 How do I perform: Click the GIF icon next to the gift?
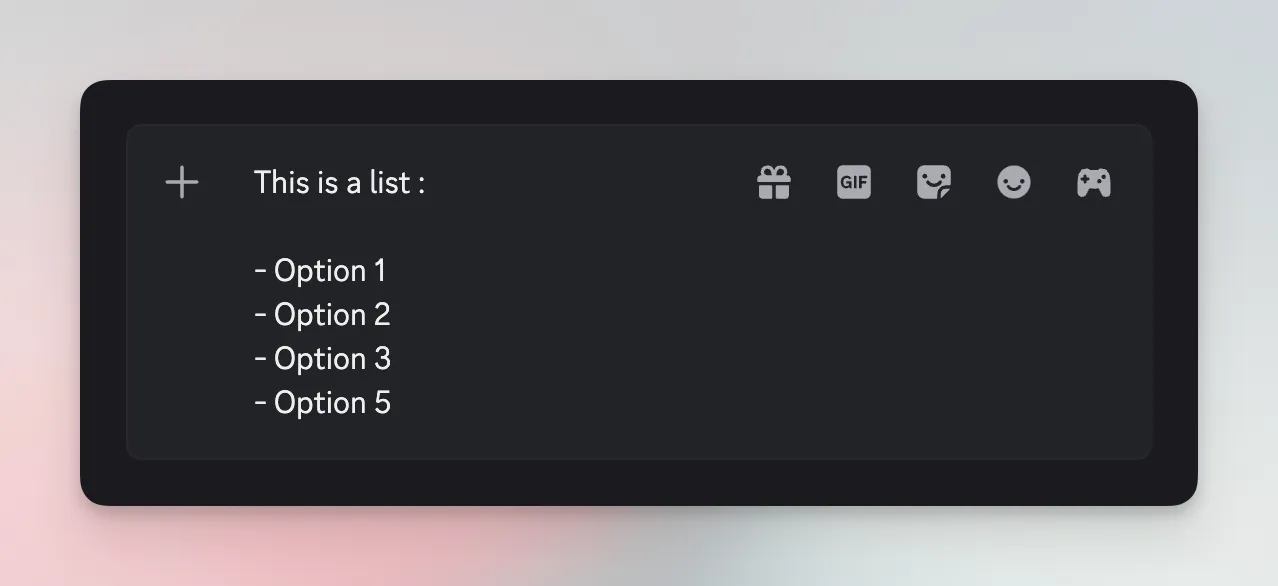[853, 182]
